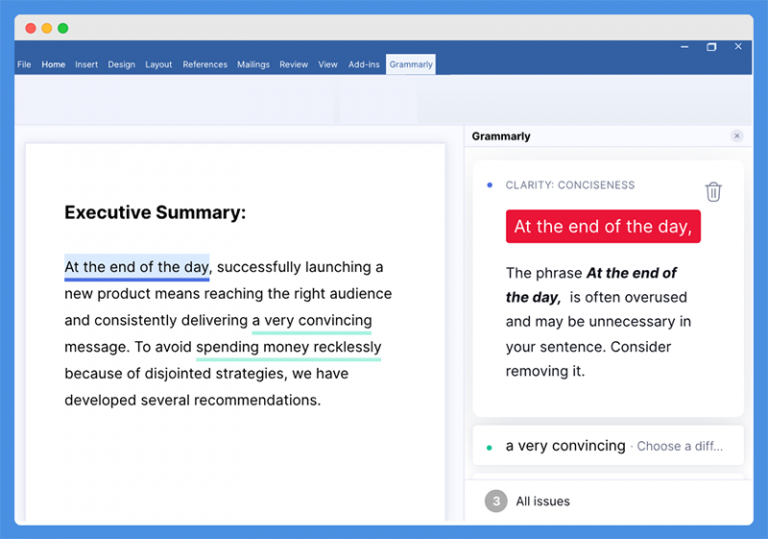Select the 'Choose a diff...' hint text

679,446
